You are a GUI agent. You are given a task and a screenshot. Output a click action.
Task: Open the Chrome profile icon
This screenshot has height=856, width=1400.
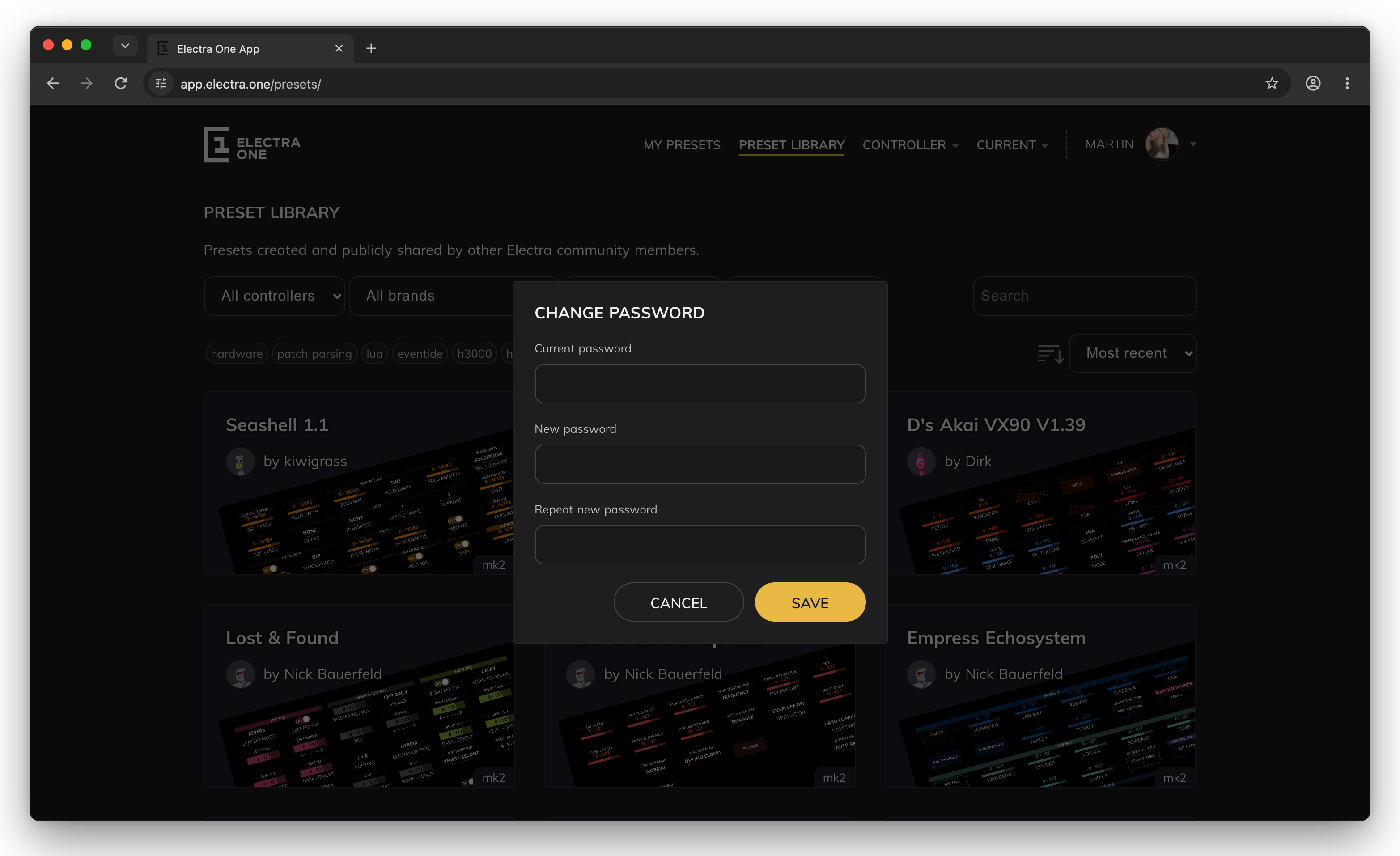tap(1312, 84)
